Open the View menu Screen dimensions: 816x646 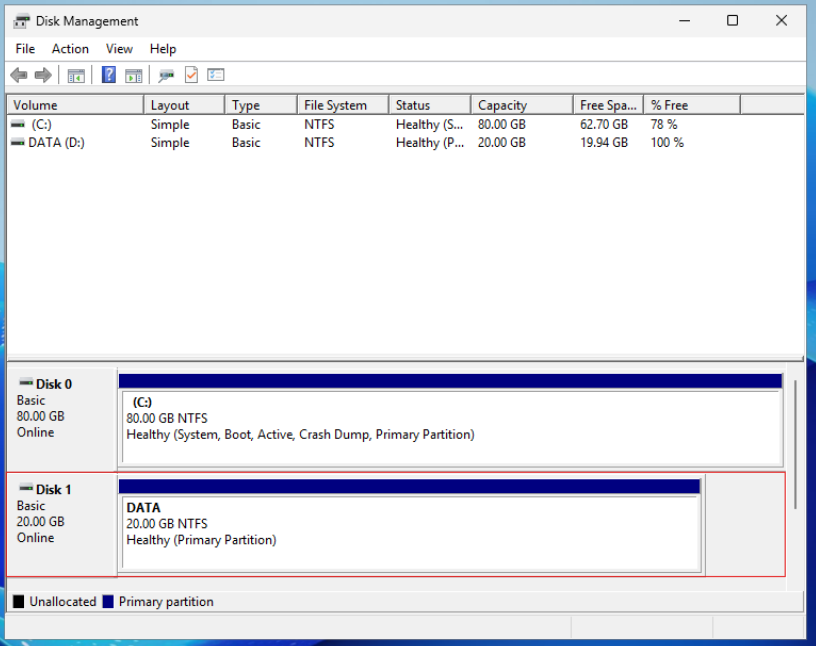[x=119, y=49]
